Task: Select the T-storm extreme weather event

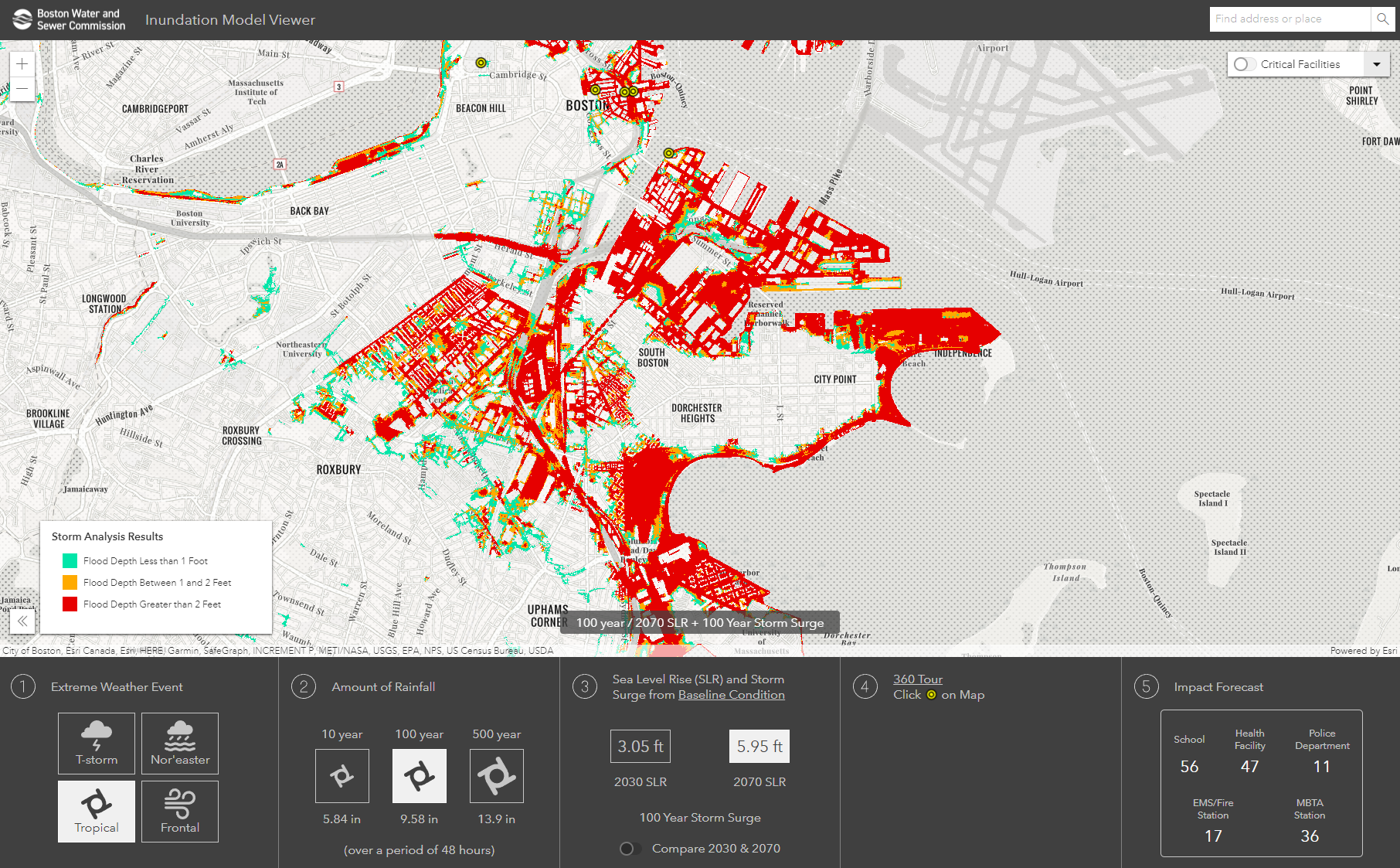Action: pos(96,743)
